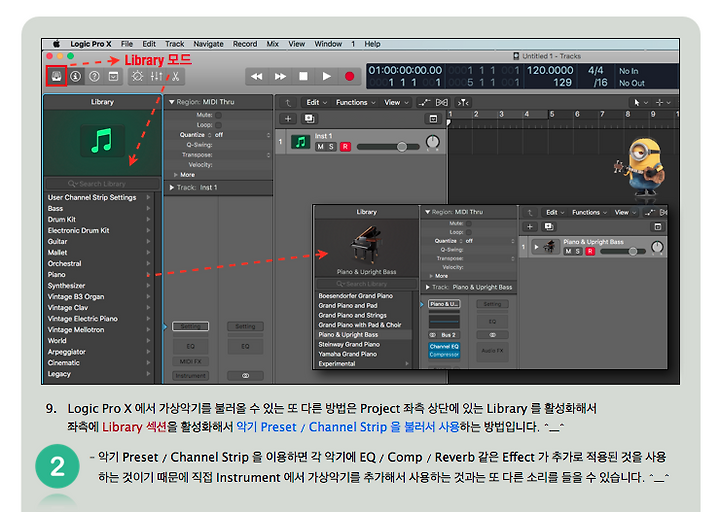Toggle Loop checkbox in inset Region inspector
The height and width of the screenshot is (512, 720).
pyautogui.click(x=469, y=232)
